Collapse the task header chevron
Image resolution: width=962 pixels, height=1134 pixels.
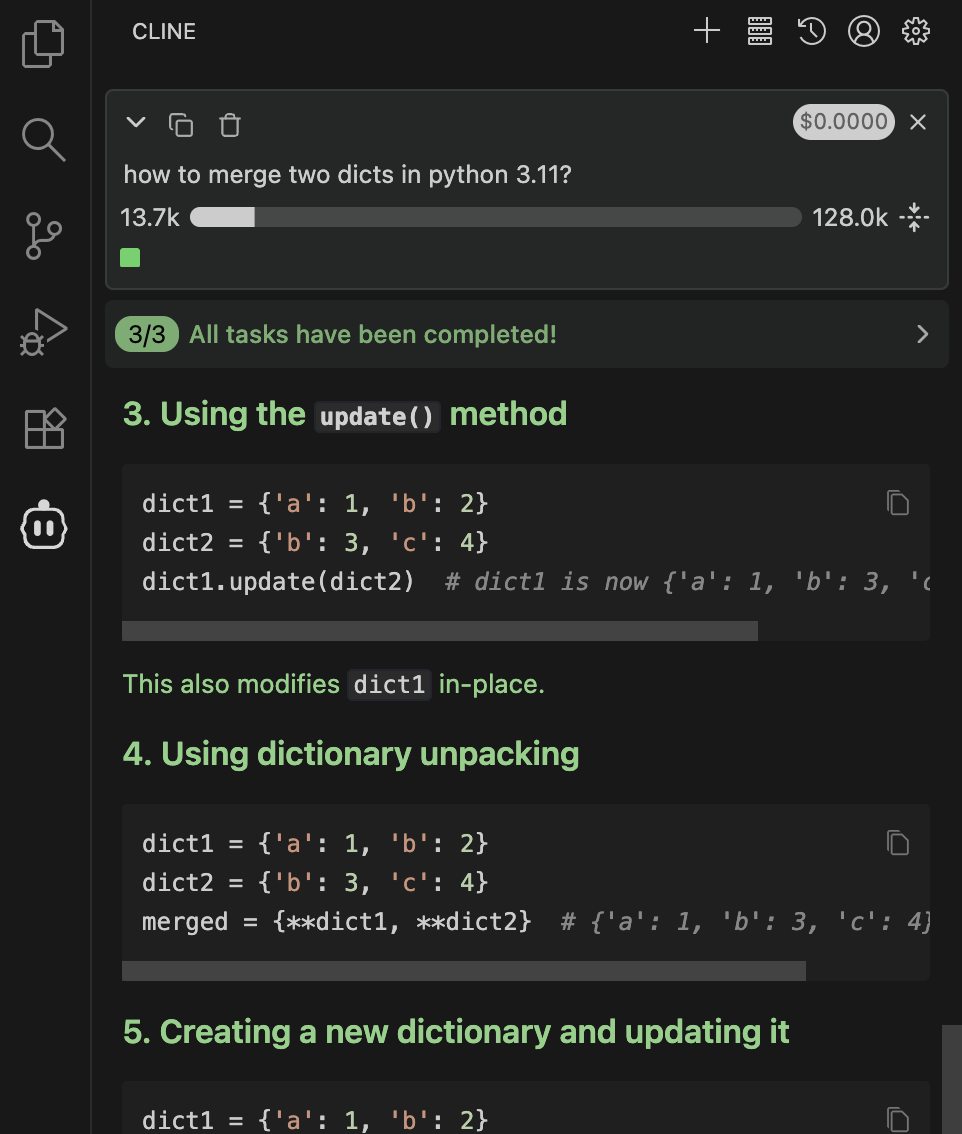(x=136, y=122)
